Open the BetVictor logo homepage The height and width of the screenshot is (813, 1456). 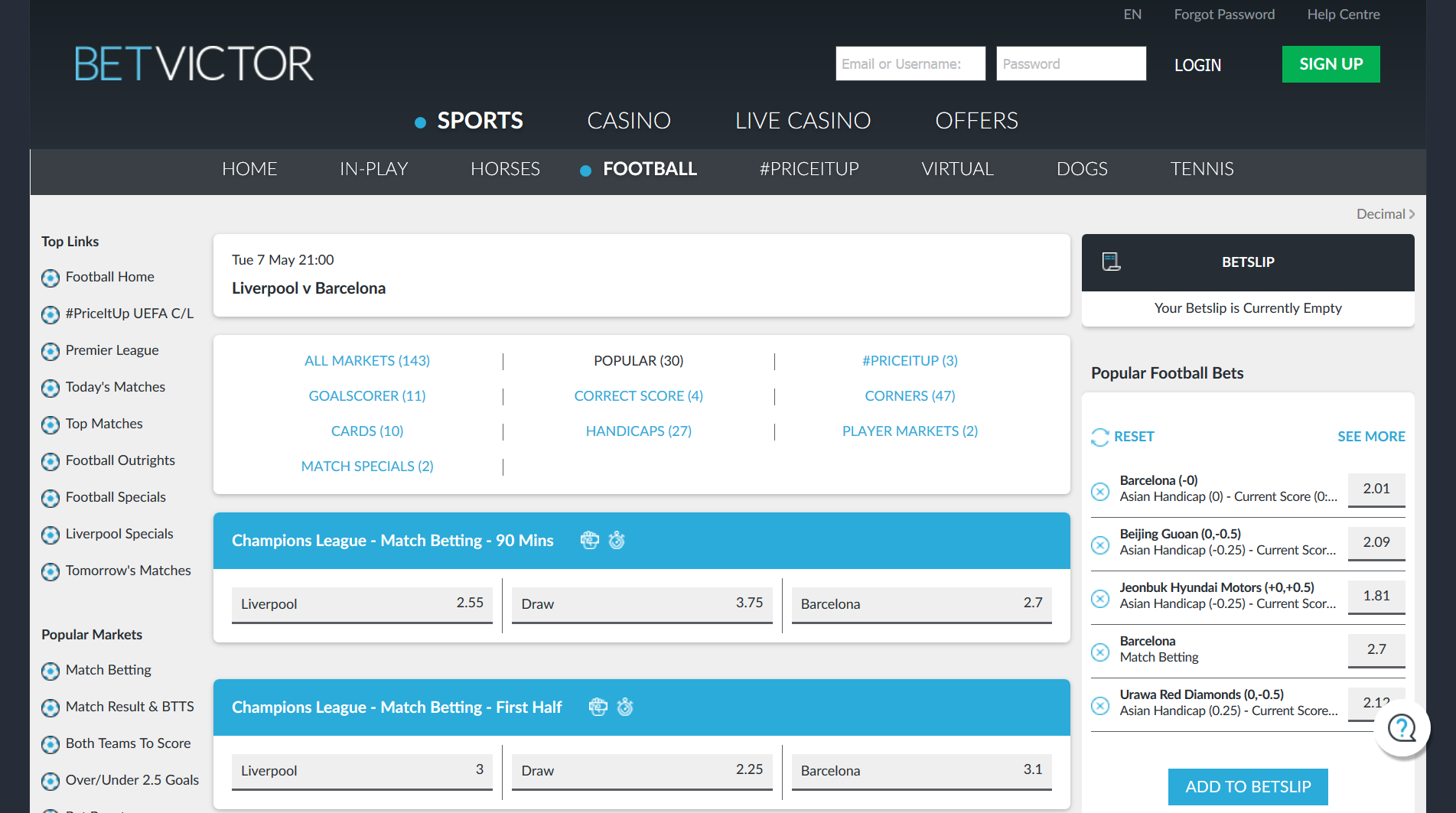click(194, 63)
